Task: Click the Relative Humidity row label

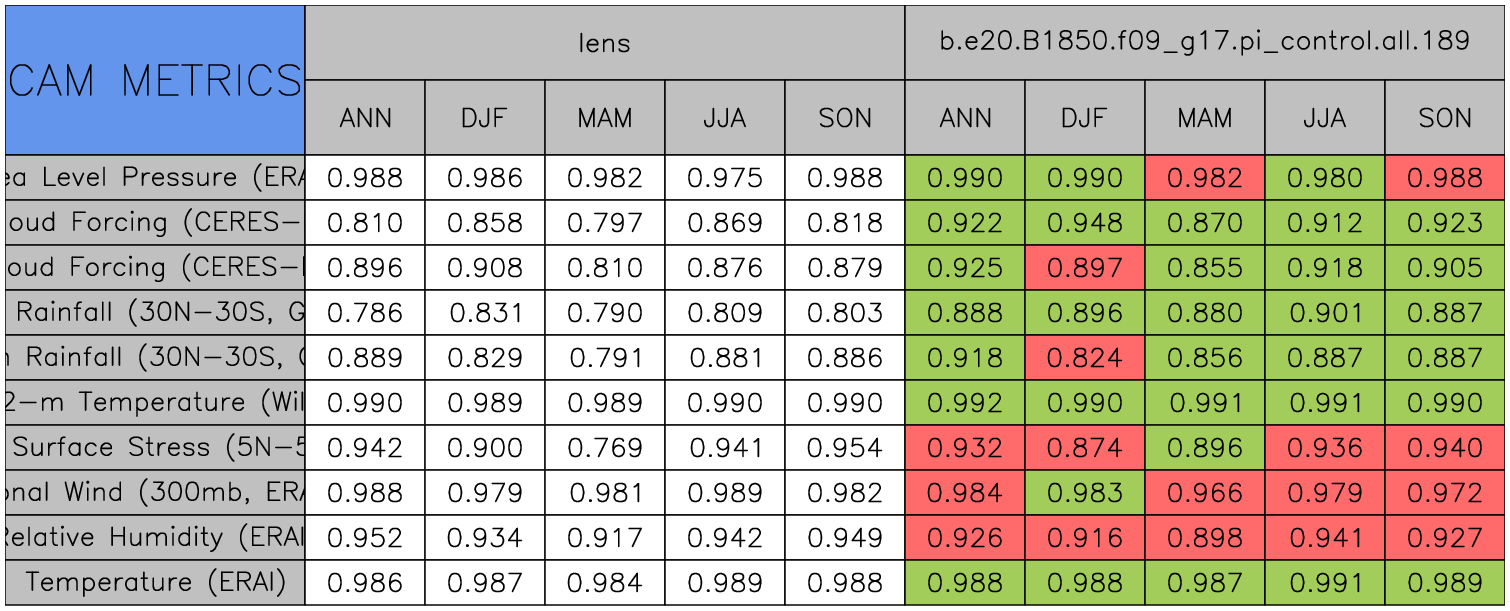Action: click(x=155, y=538)
